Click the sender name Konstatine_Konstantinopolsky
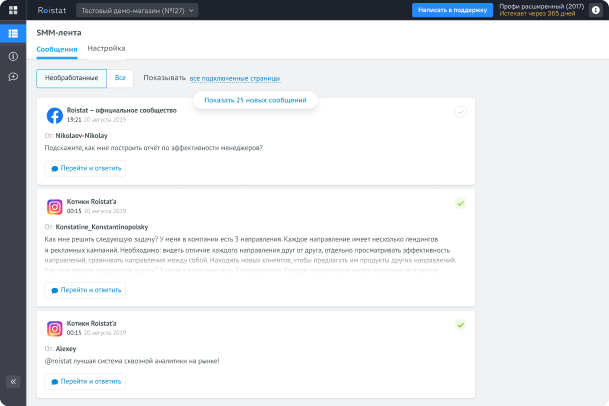 coord(102,227)
